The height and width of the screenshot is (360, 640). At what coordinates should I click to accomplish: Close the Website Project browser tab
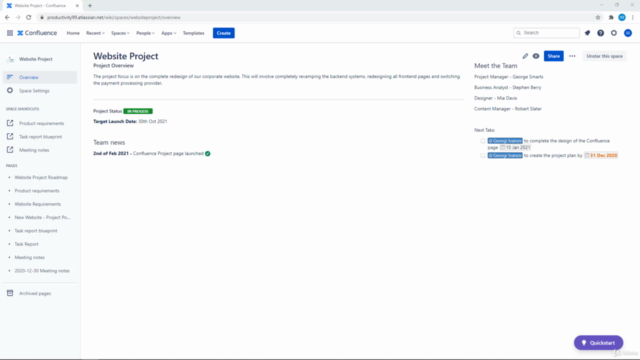[77, 6]
